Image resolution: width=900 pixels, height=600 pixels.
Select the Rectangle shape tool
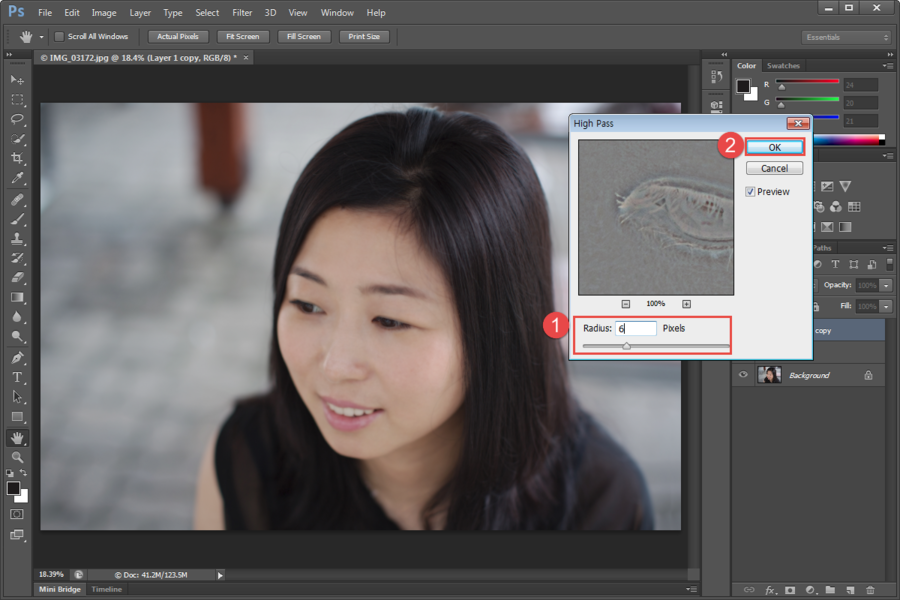[x=17, y=417]
